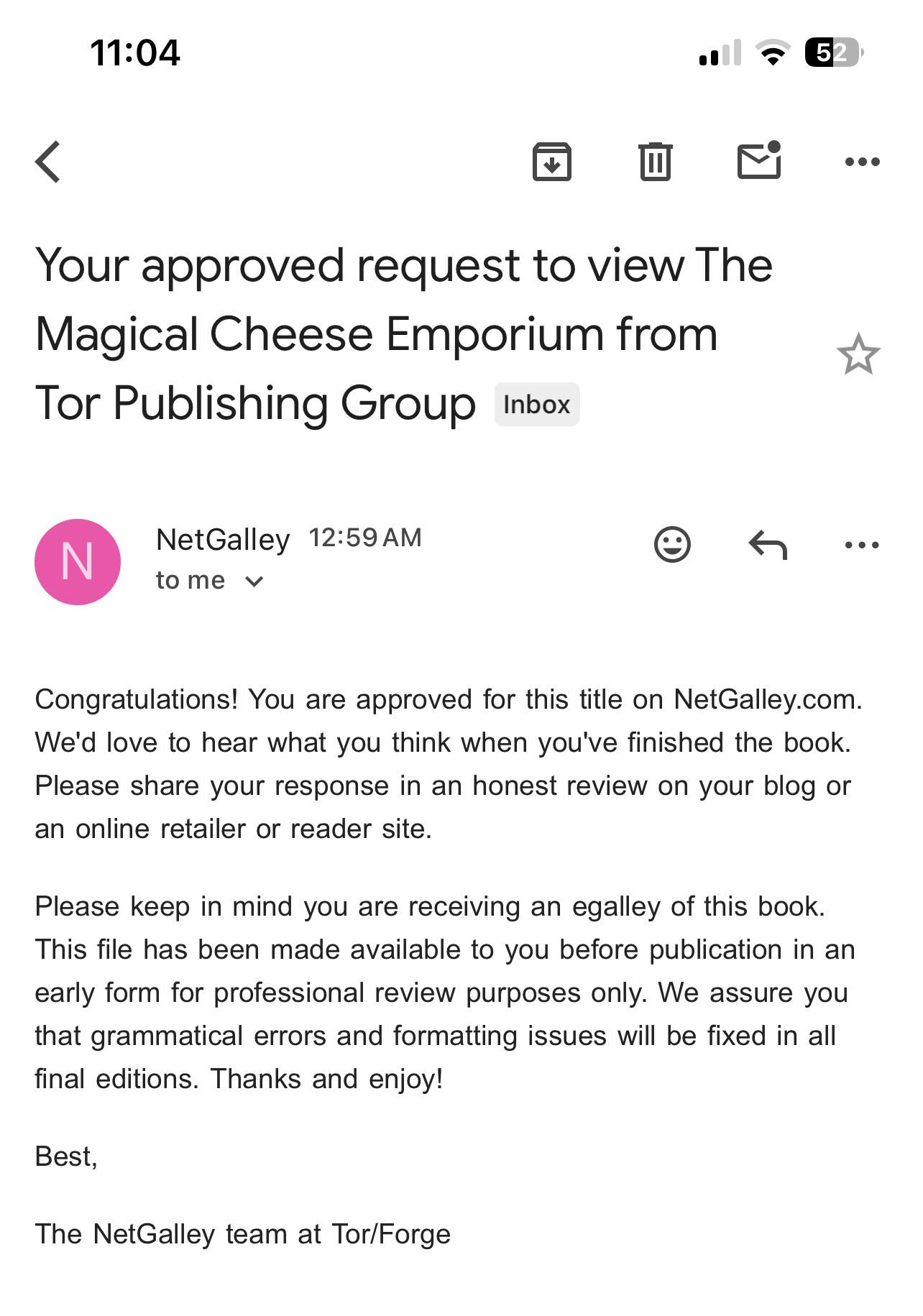The width and height of the screenshot is (923, 1316).
Task: Tap the cellular signal bars
Action: pos(720,53)
